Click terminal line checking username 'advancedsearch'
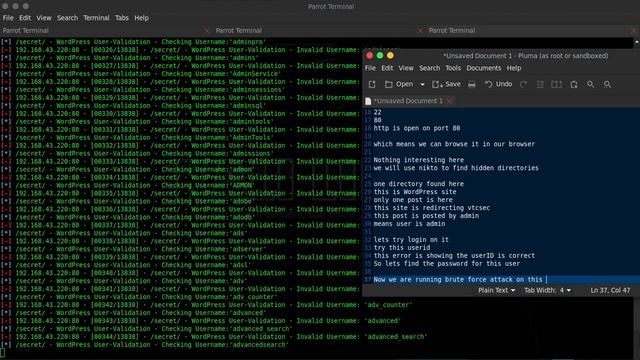640x360 pixels. (x=145, y=345)
